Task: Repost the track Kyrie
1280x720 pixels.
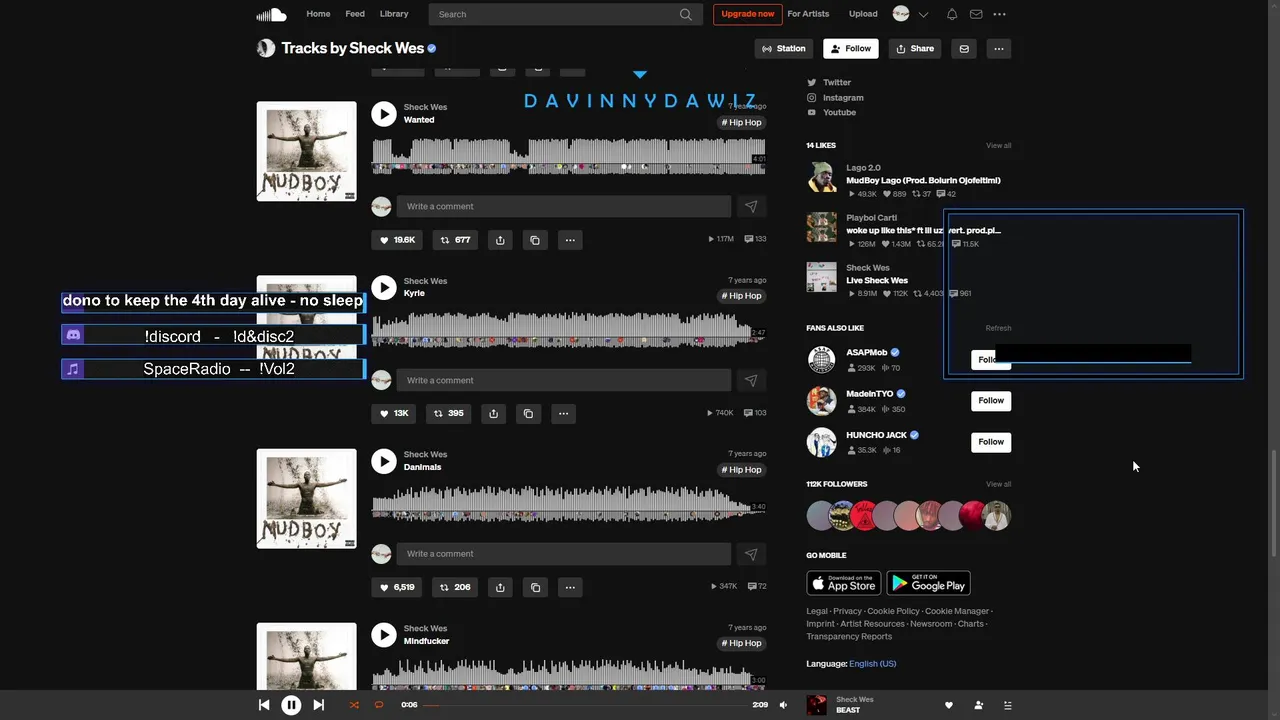Action: click(x=448, y=413)
